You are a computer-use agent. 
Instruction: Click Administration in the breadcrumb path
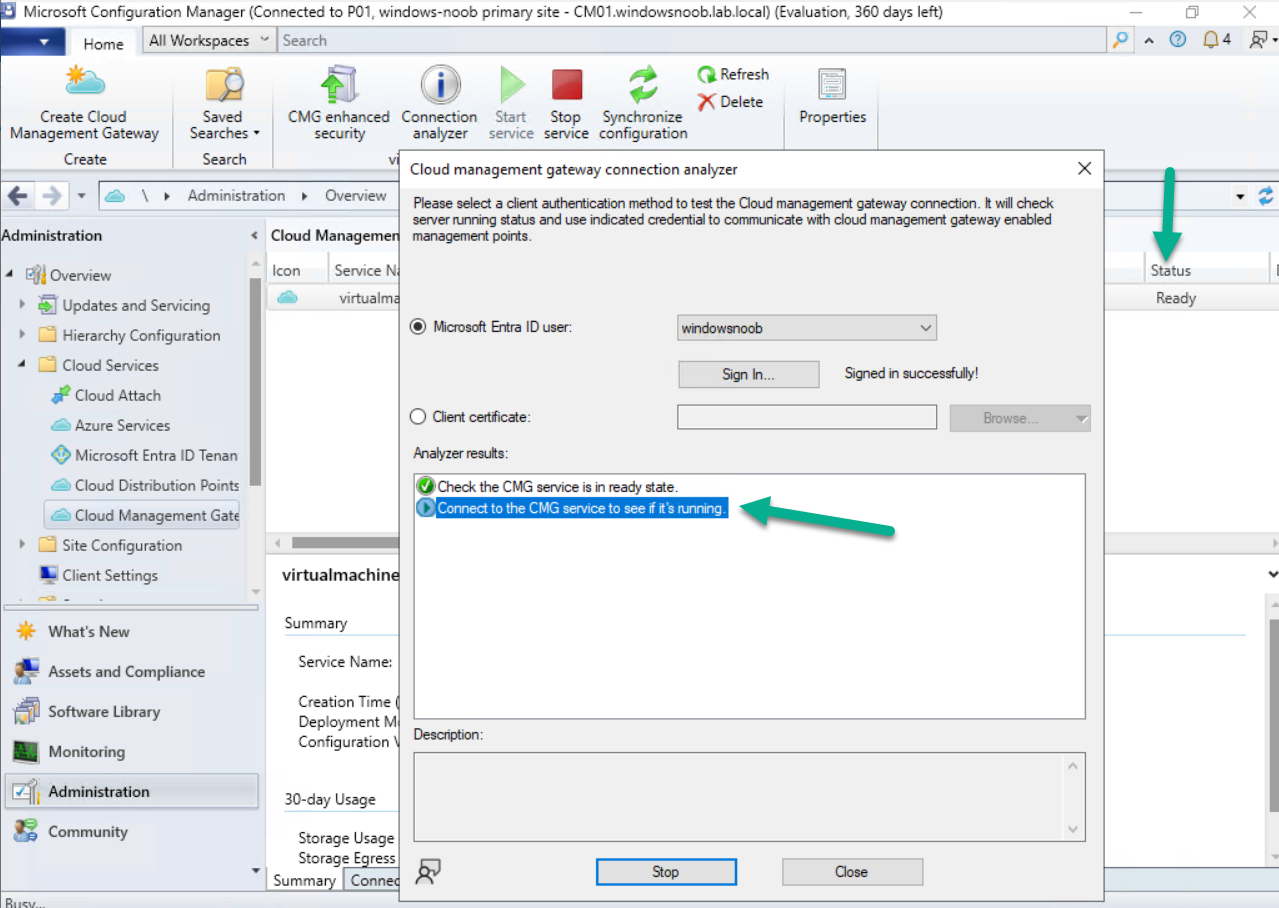236,196
